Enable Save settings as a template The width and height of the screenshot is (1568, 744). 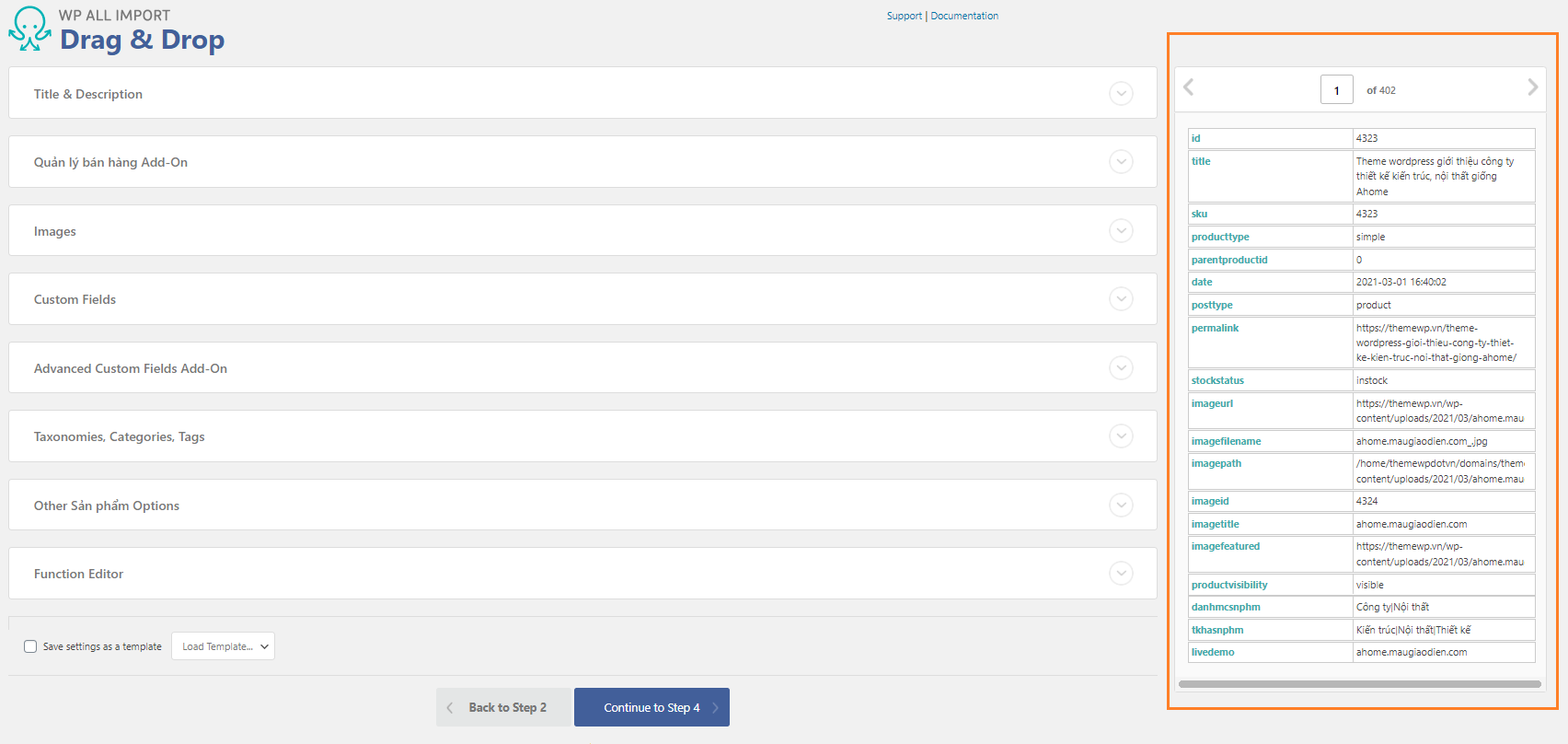click(30, 646)
